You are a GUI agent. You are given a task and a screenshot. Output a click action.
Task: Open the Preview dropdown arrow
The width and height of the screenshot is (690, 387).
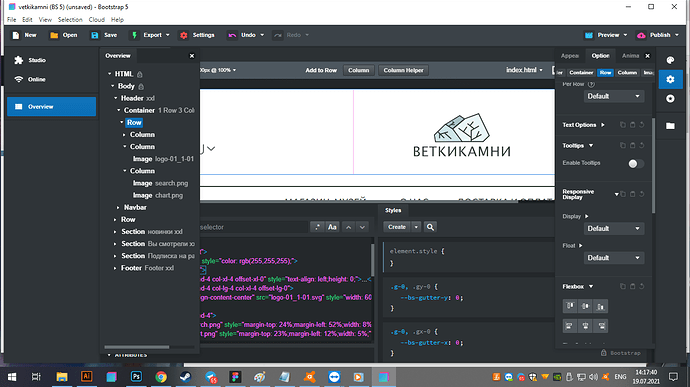click(625, 35)
